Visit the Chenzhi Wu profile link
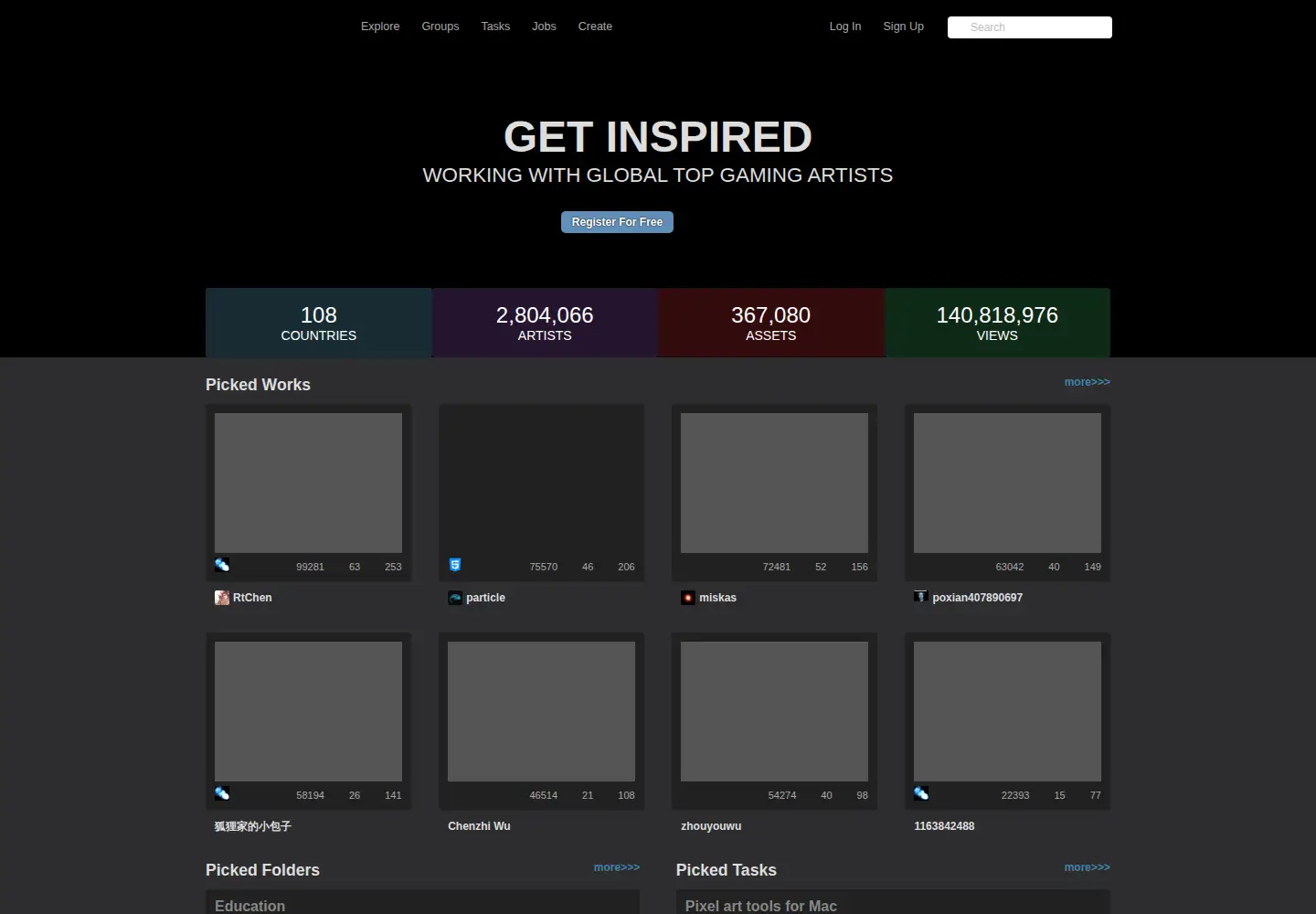Viewport: 1316px width, 914px height. [x=479, y=826]
